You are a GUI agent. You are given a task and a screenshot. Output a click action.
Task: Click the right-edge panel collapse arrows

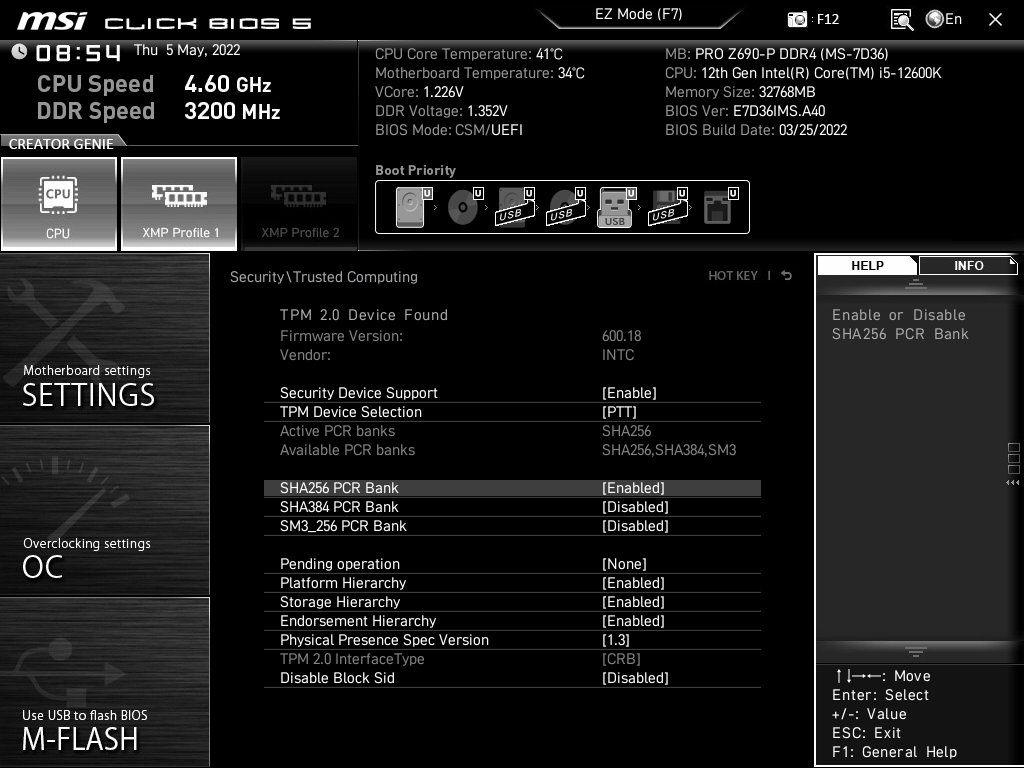tap(1013, 483)
